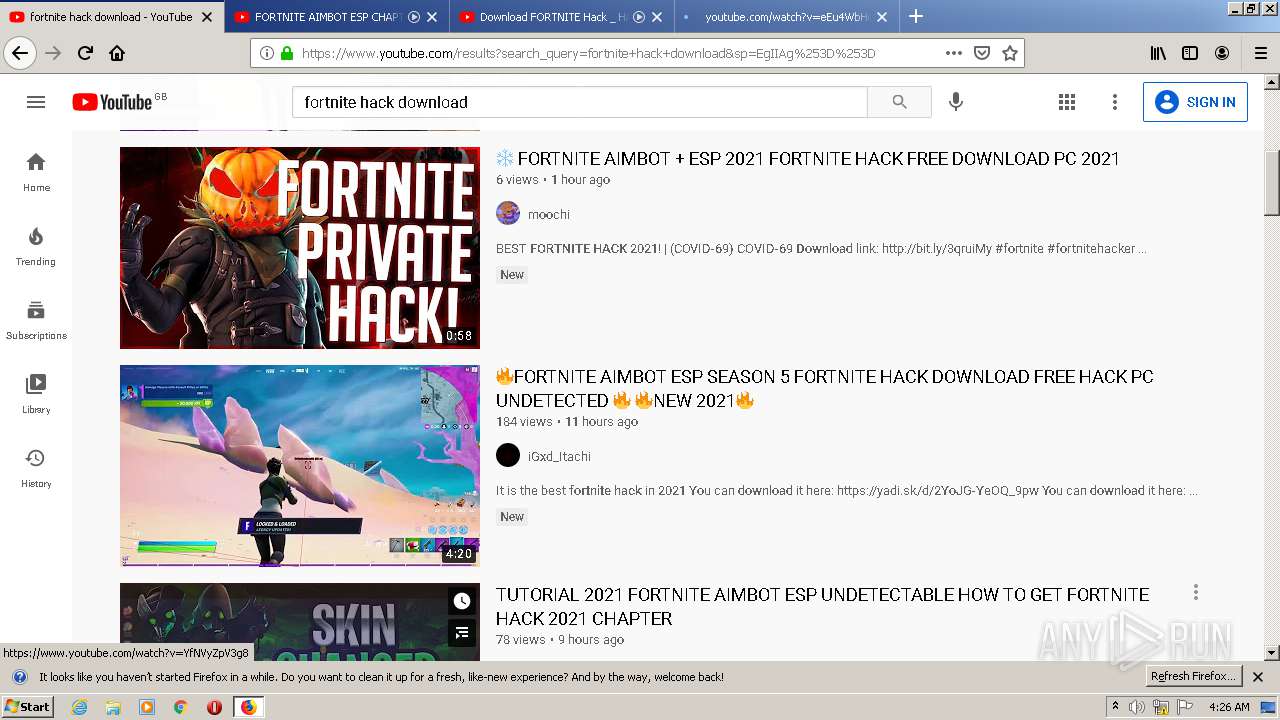This screenshot has height=720, width=1280.
Task: Click the SIGN IN button
Action: [x=1195, y=102]
